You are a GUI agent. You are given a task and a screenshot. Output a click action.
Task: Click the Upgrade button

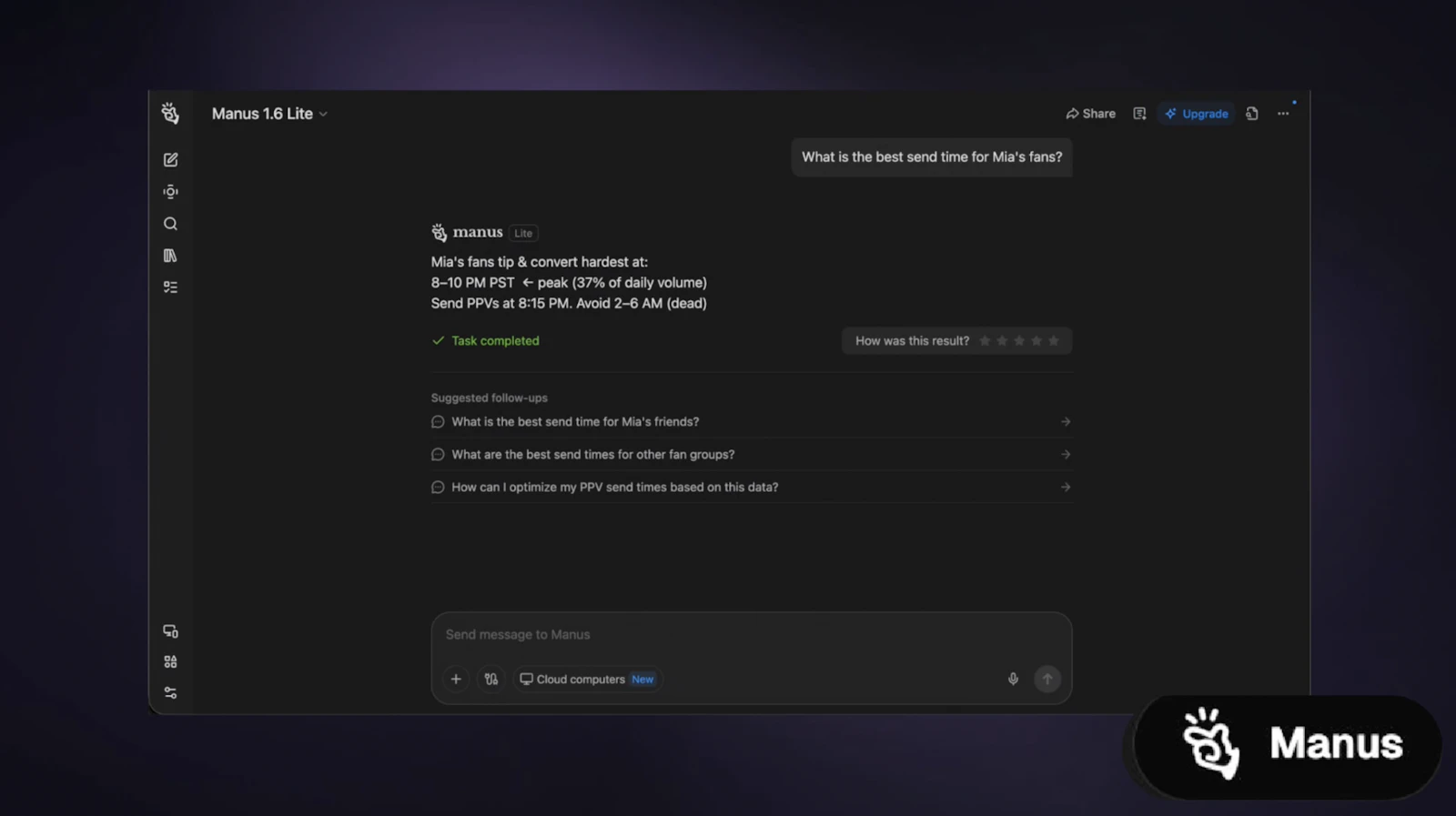point(1197,114)
